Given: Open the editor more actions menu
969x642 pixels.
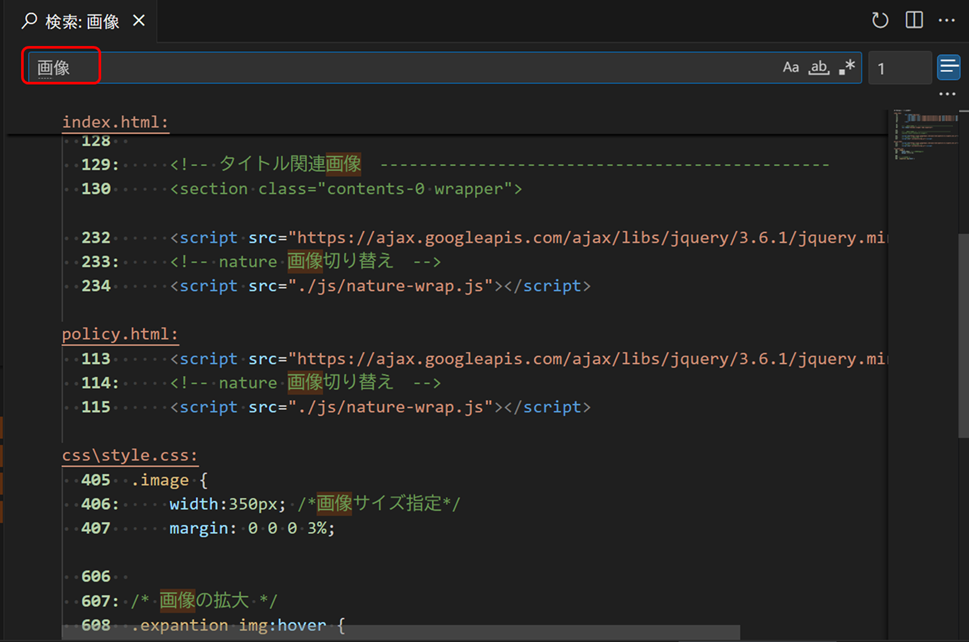Looking at the screenshot, I should point(947,20).
